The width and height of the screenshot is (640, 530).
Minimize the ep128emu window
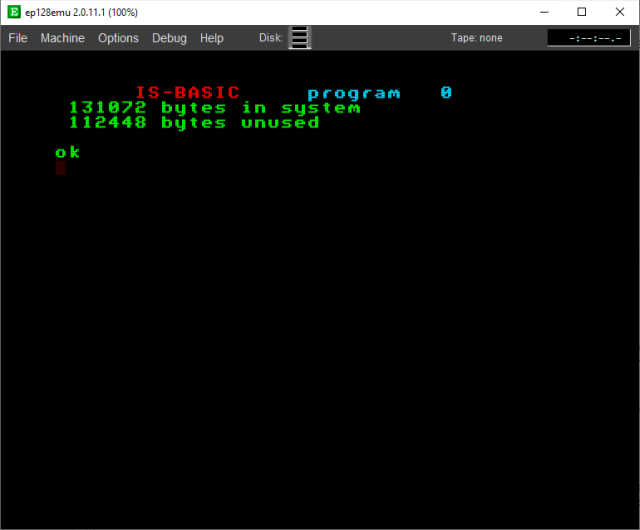point(544,12)
